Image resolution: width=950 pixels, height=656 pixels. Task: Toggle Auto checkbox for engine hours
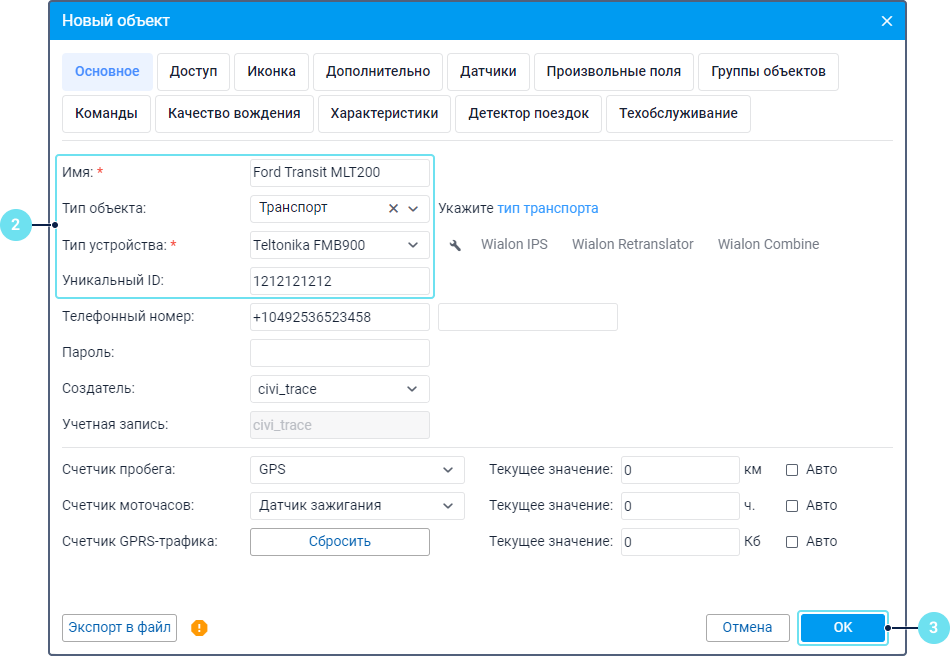[792, 506]
